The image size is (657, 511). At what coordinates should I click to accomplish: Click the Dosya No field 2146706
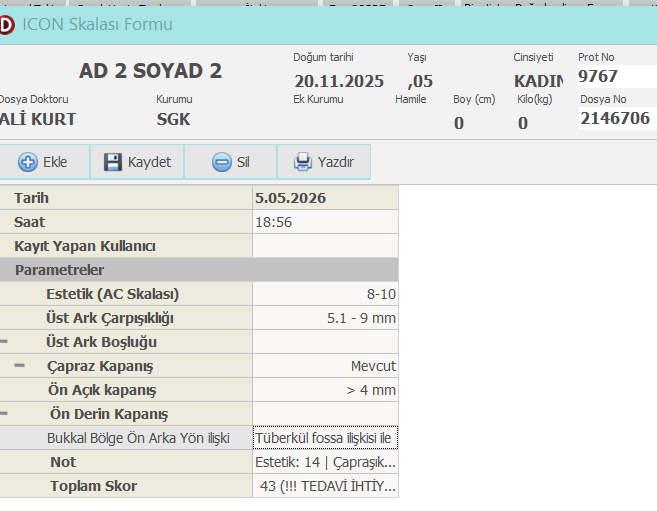[618, 118]
